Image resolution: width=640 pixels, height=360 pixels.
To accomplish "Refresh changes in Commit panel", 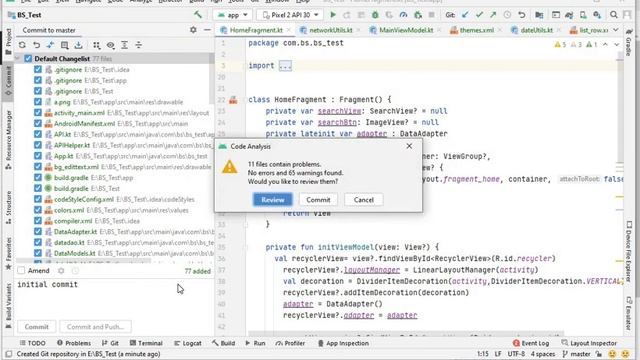I will 22,45.
